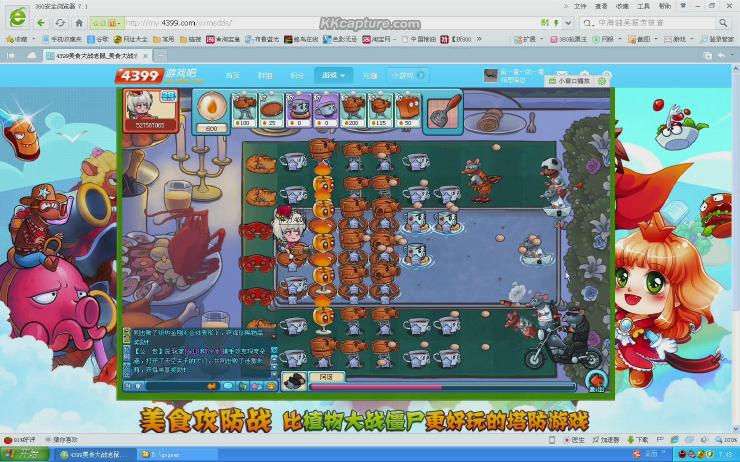
Task: Click the page zoom 100% control
Action: (726, 440)
